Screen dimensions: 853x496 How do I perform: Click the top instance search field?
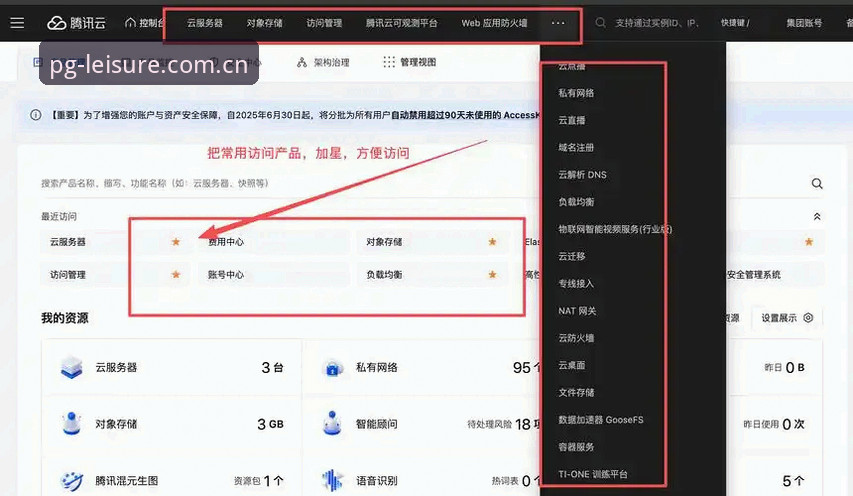click(x=657, y=23)
